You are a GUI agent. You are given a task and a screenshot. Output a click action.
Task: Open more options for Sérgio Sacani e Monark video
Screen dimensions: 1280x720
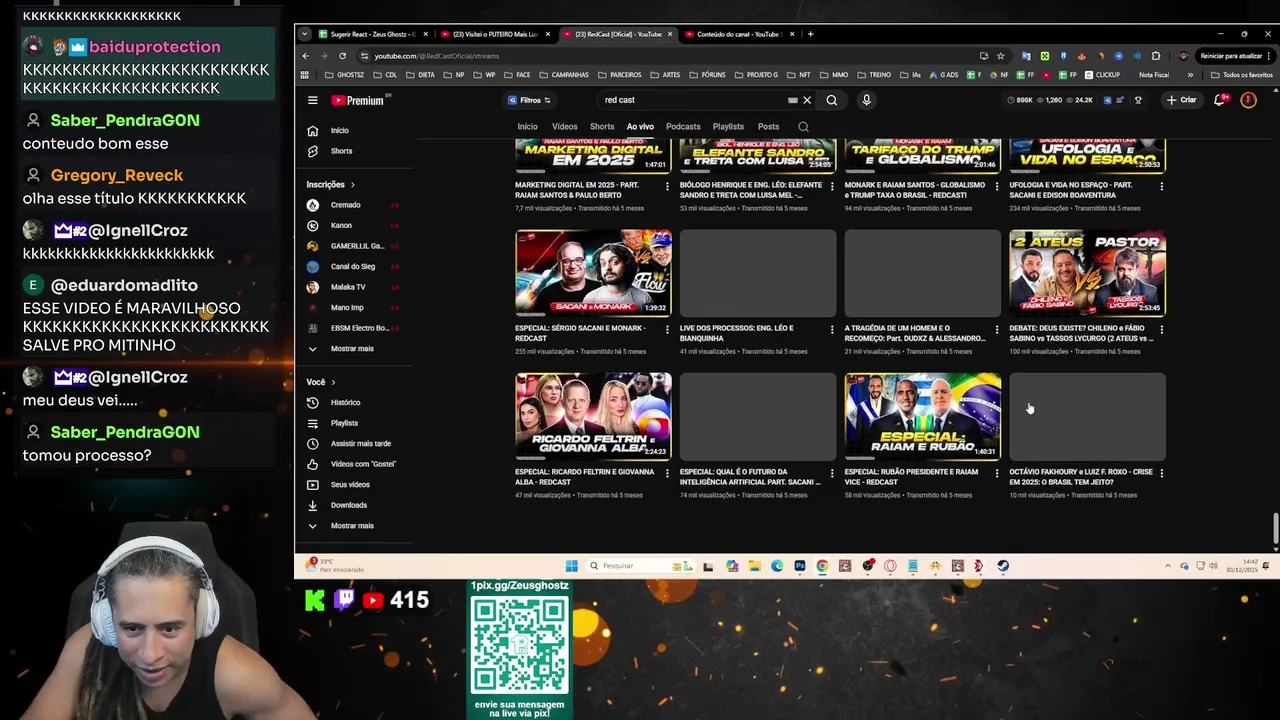667,329
